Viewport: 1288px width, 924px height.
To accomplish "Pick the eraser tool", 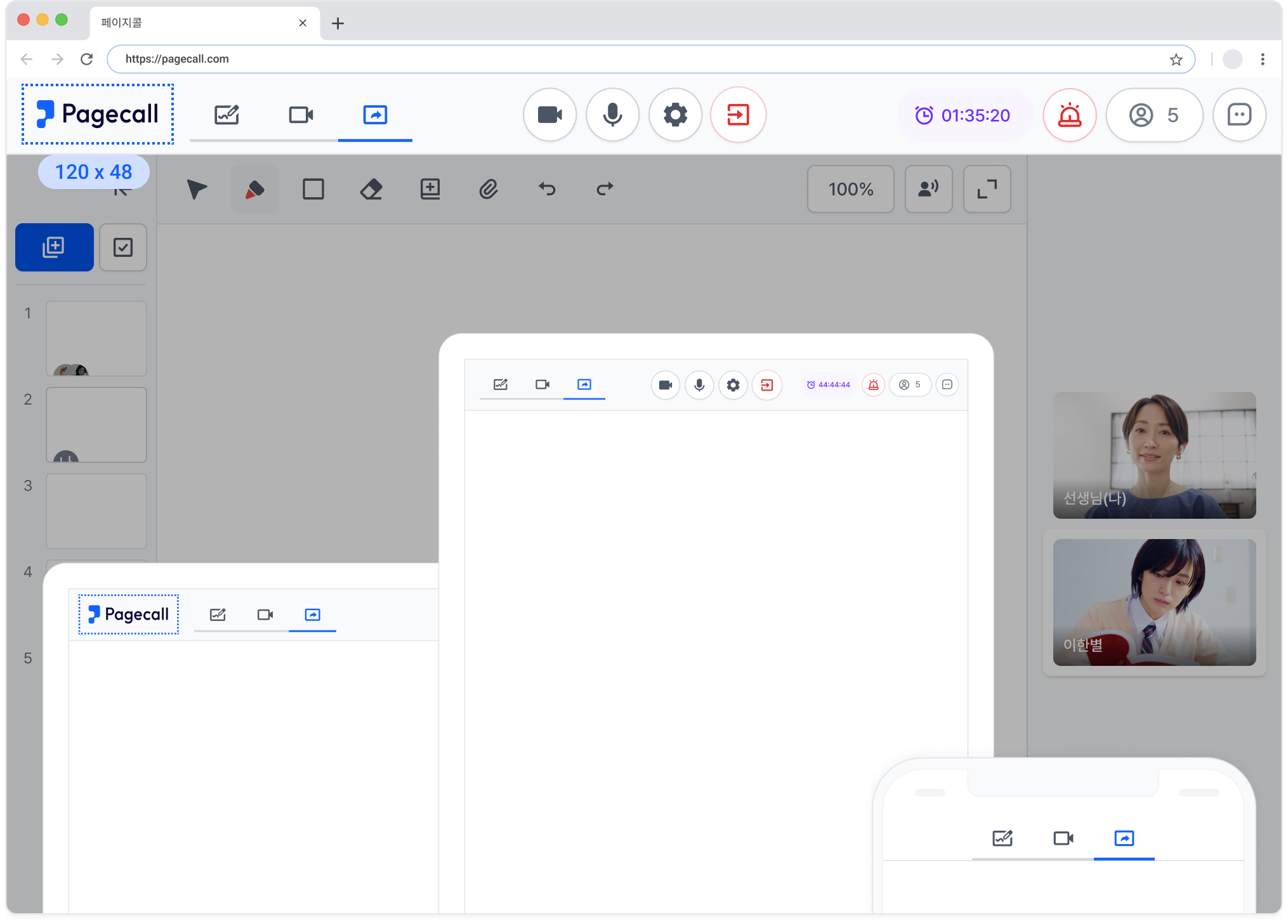I will click(x=371, y=189).
